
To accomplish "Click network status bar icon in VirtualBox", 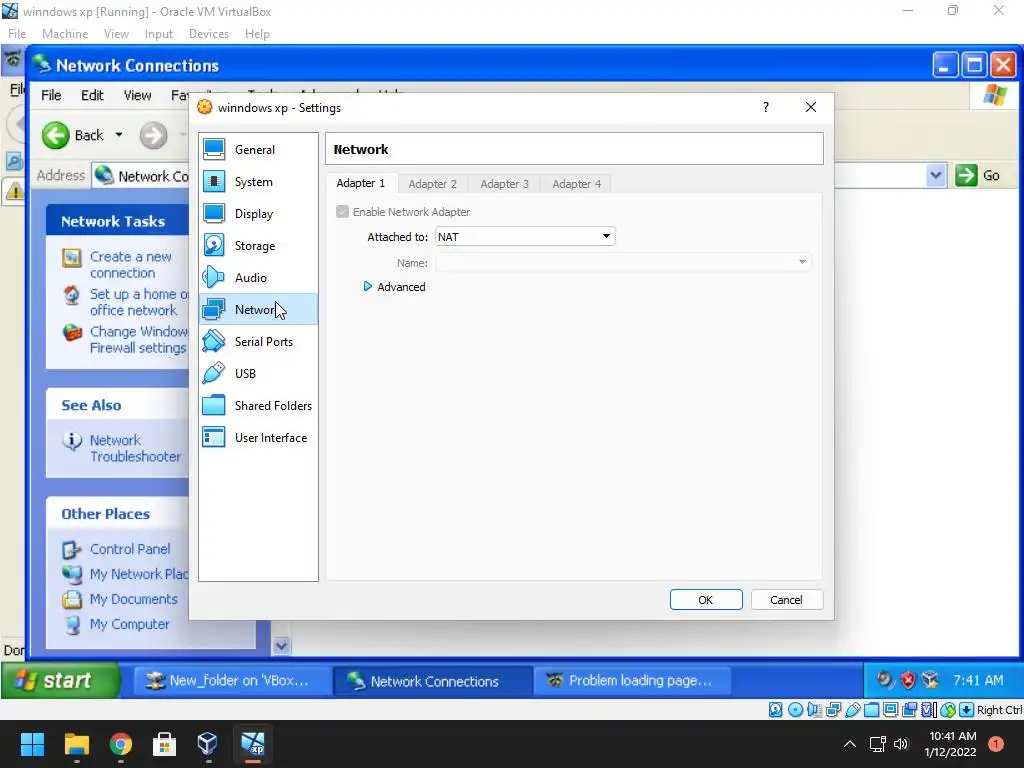I will coord(833,710).
